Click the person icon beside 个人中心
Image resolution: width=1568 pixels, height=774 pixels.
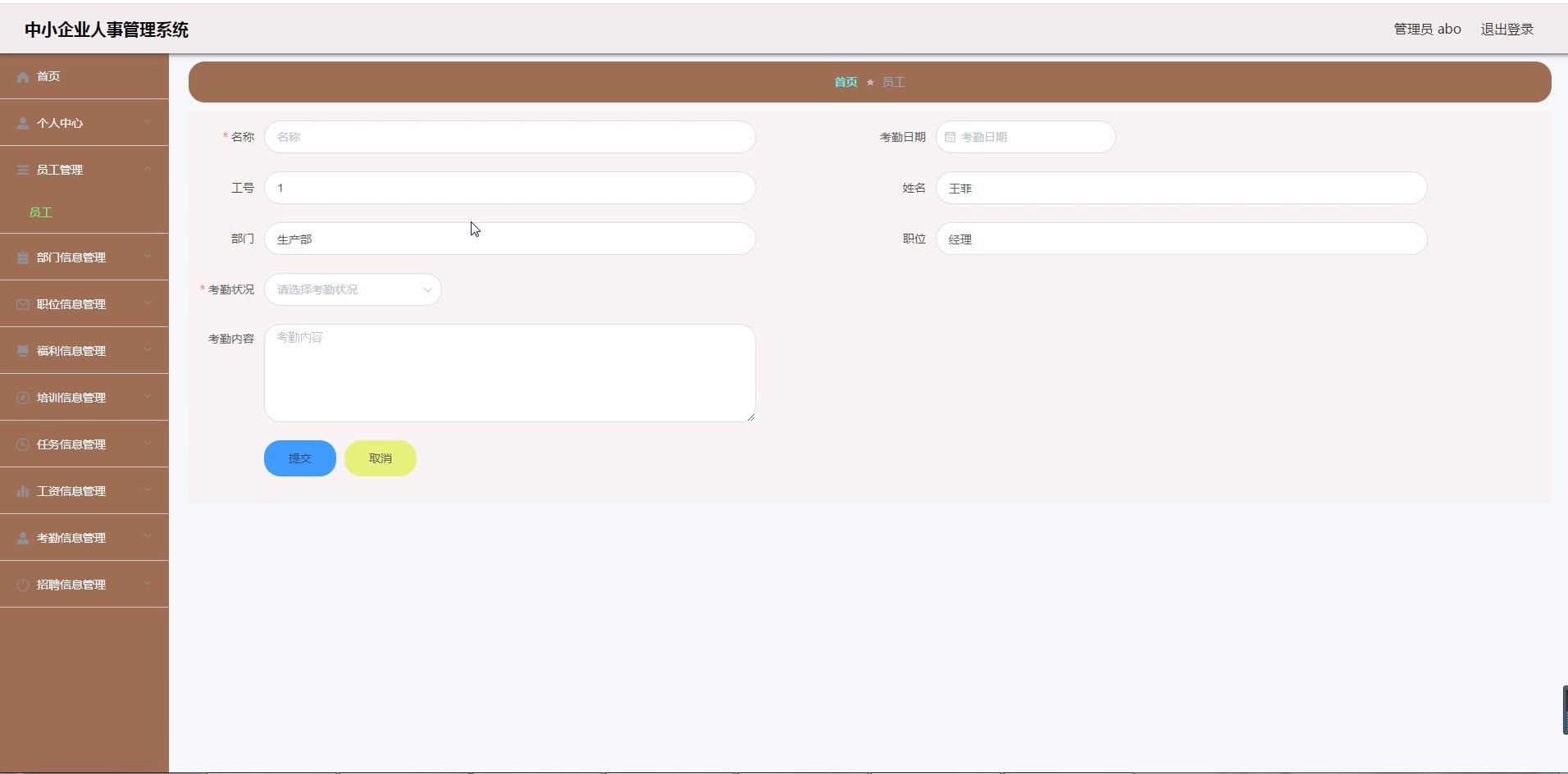pos(23,124)
